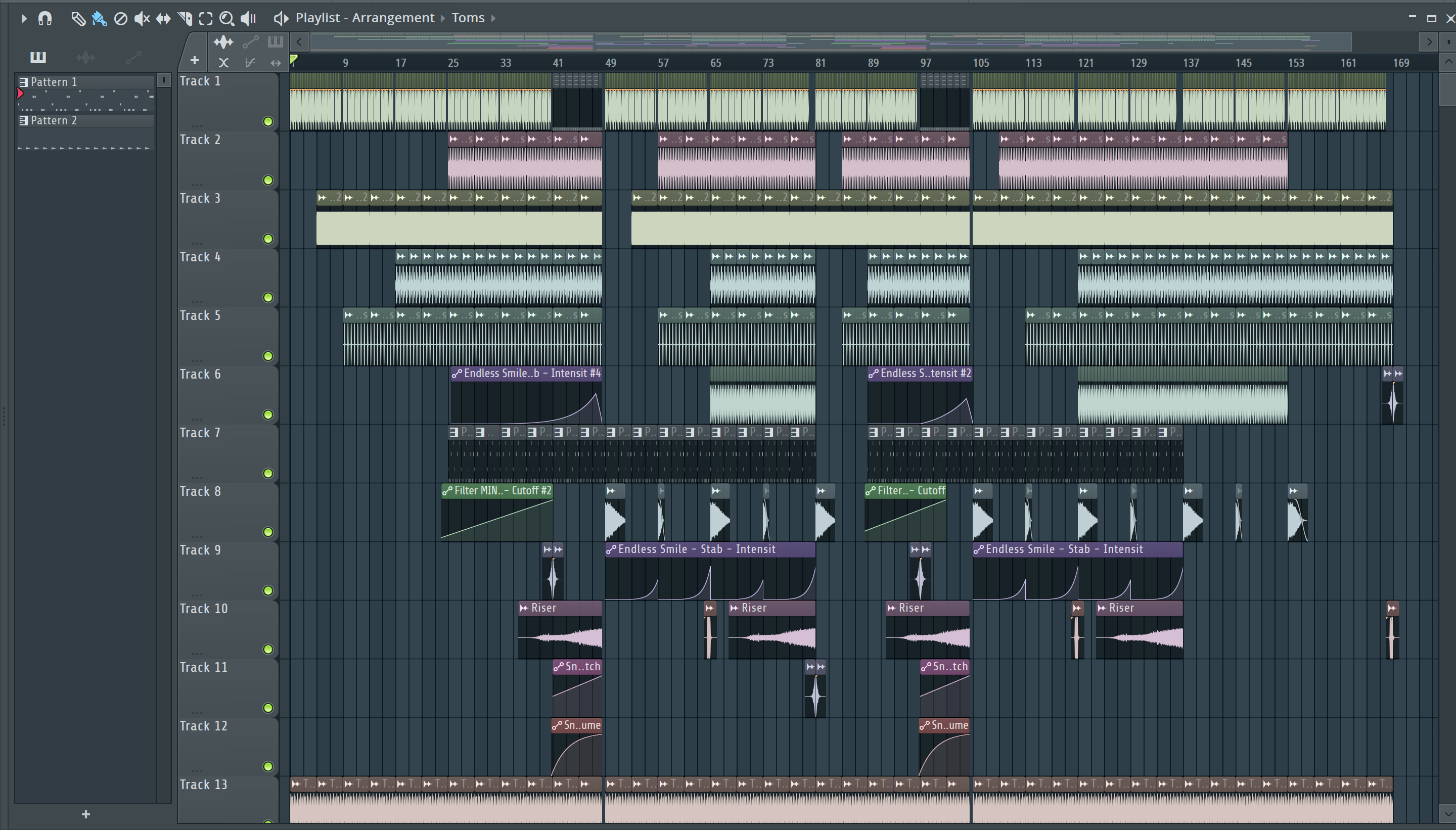Mute Track 3 with its green light
The width and height of the screenshot is (1456, 830).
click(268, 239)
